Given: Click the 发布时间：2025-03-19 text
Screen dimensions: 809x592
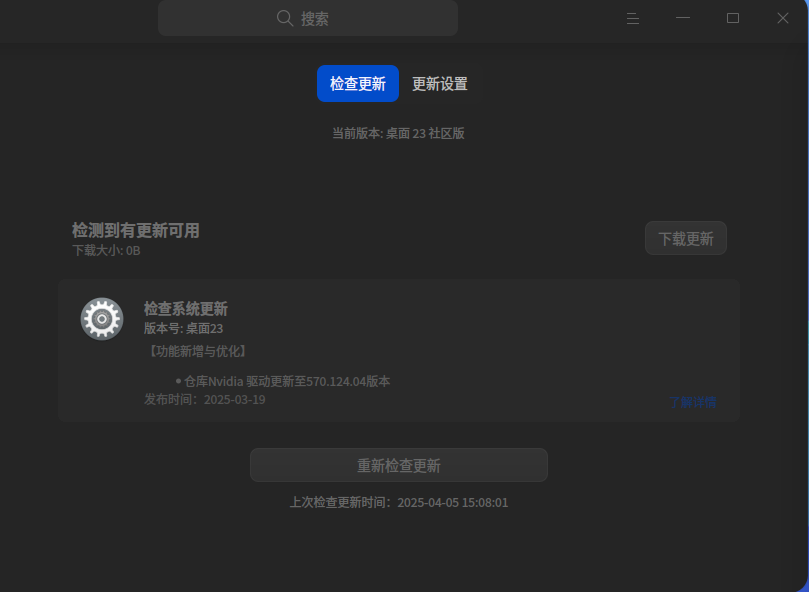Looking at the screenshot, I should (x=204, y=399).
